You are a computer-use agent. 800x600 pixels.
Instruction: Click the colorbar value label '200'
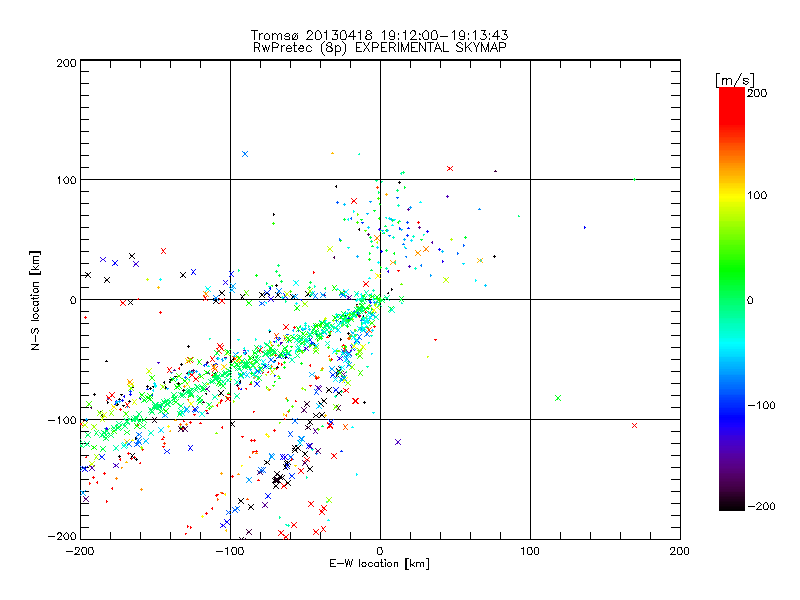coord(757,93)
